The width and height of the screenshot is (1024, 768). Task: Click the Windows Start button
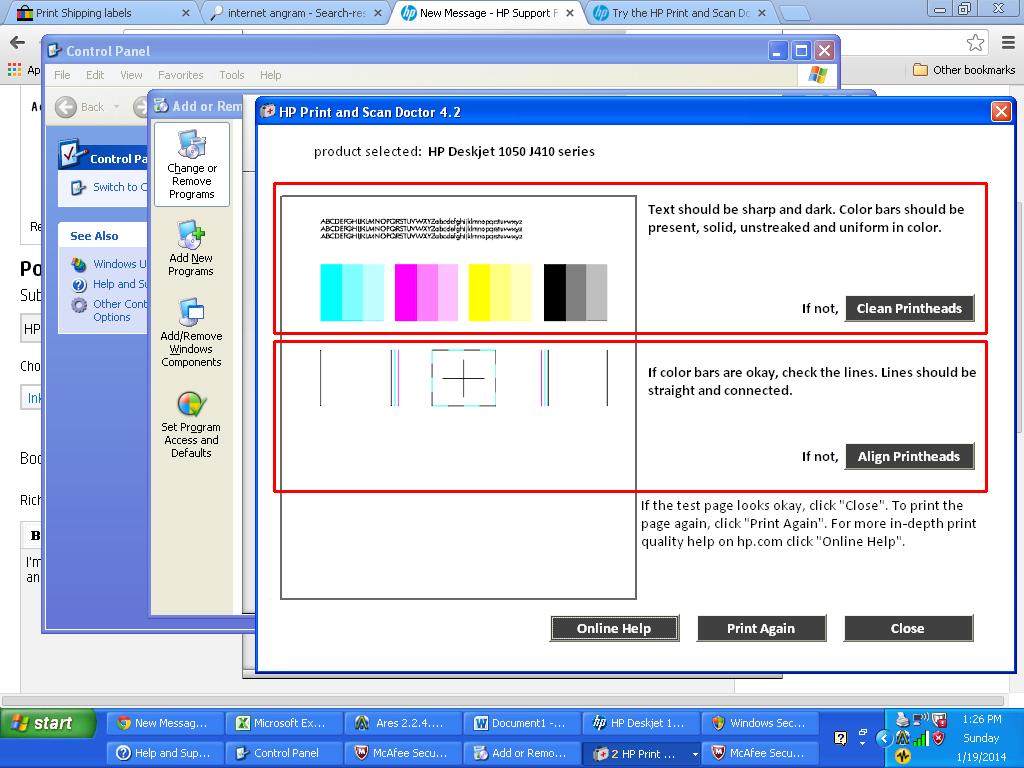[48, 724]
